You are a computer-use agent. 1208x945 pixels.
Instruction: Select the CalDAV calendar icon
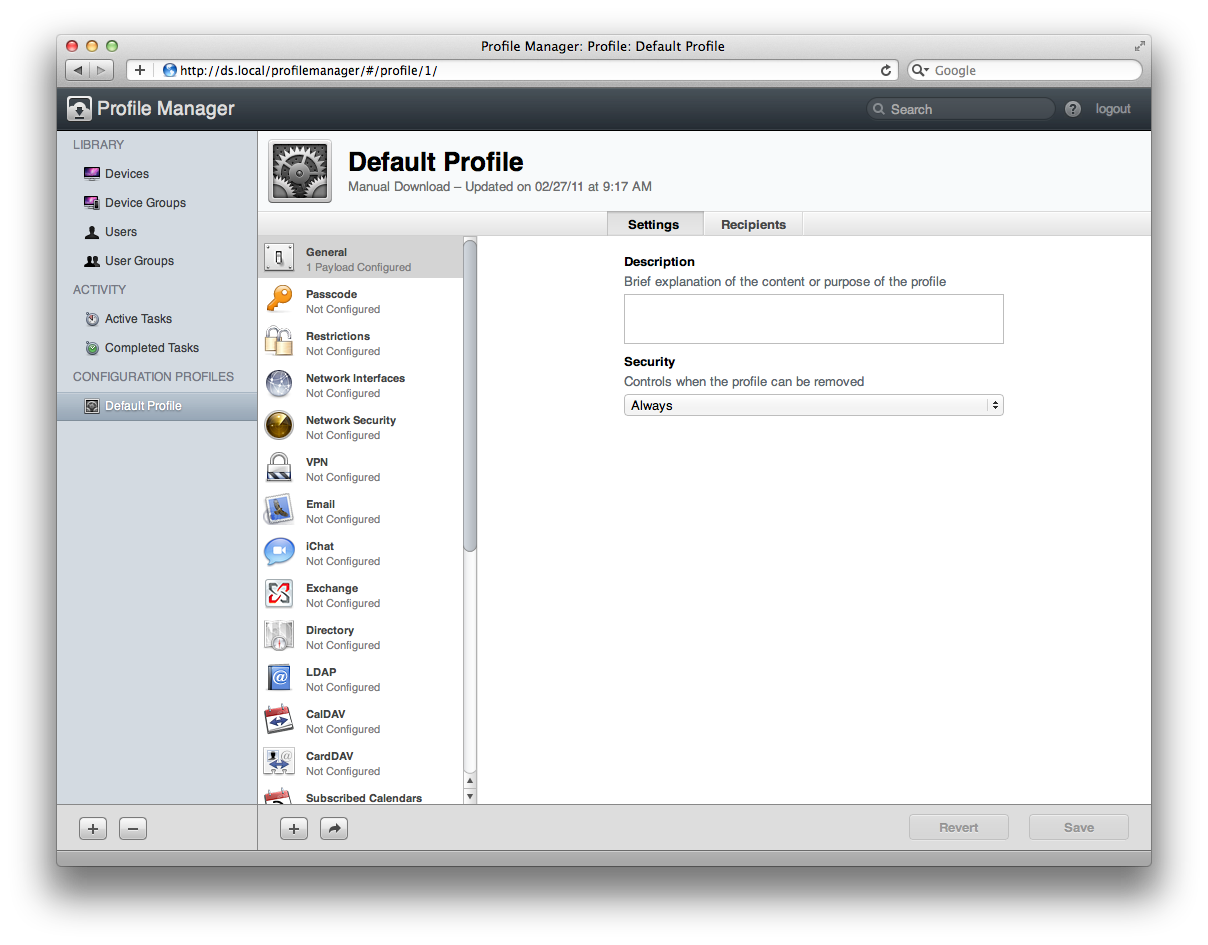click(x=279, y=719)
